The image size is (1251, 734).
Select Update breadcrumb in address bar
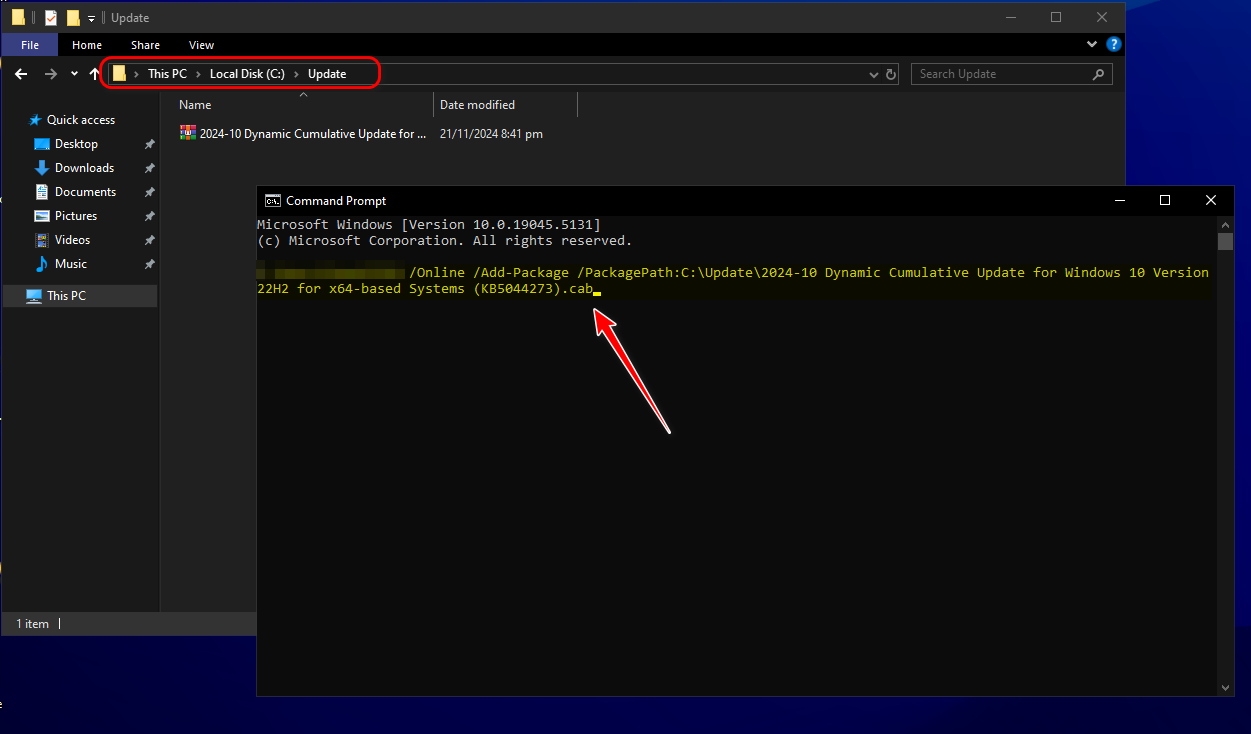point(327,74)
